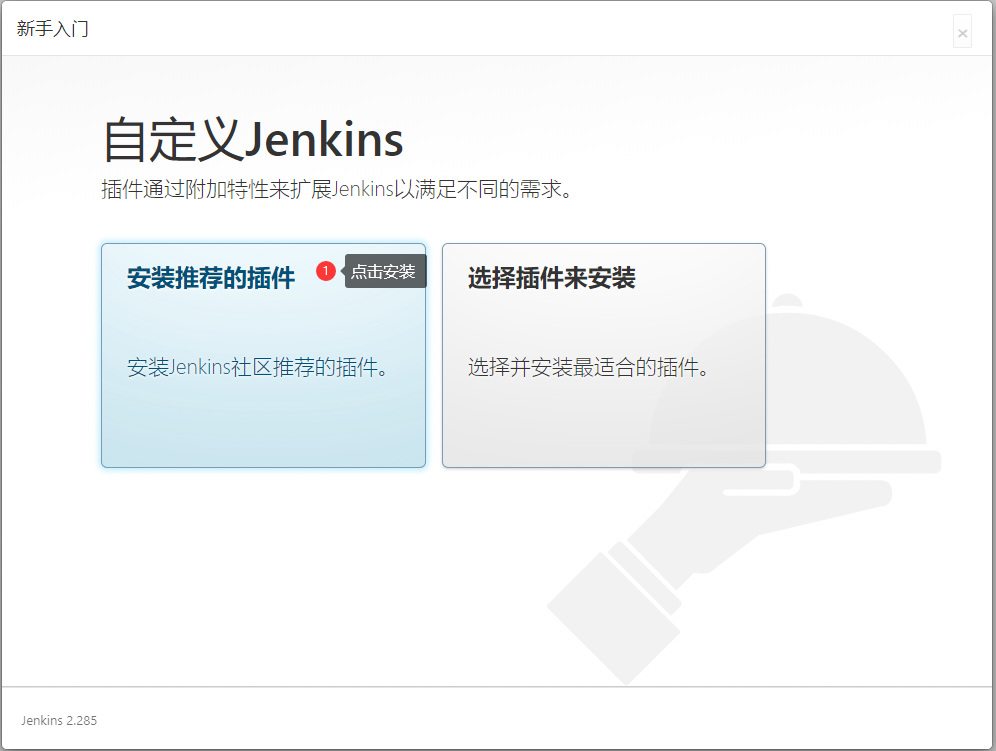The height and width of the screenshot is (751, 996).
Task: Install the suggested plugins card 安装推荐的插件
Action: [x=263, y=355]
